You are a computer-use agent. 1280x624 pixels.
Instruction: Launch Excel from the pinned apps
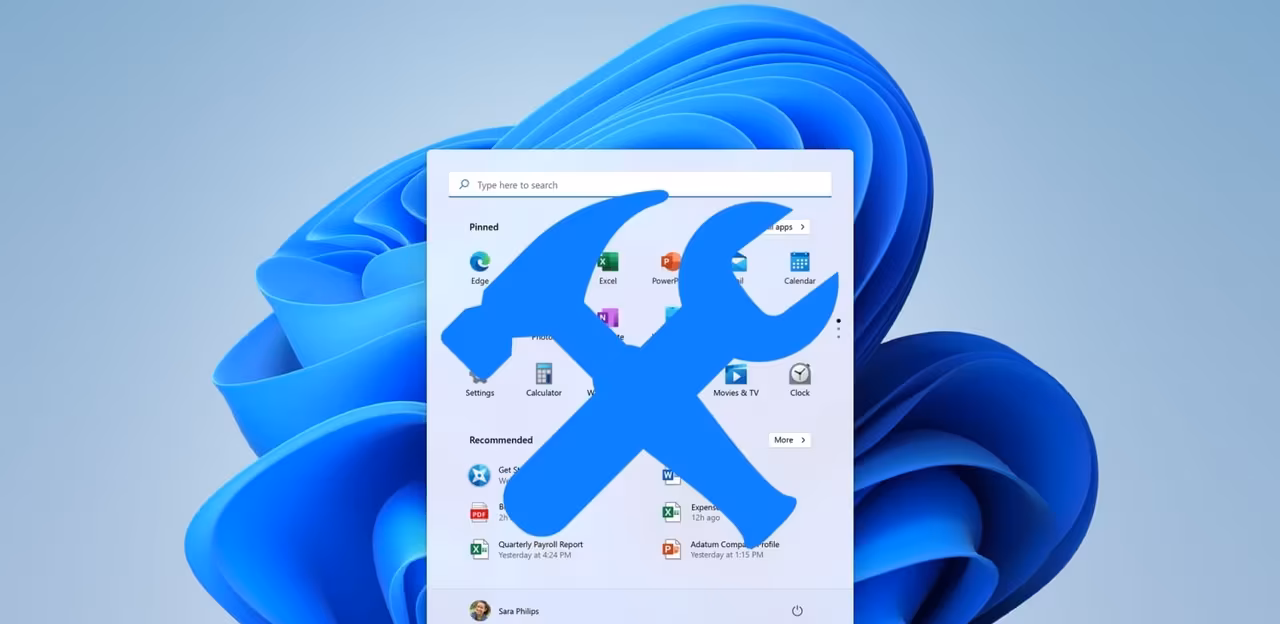point(607,263)
